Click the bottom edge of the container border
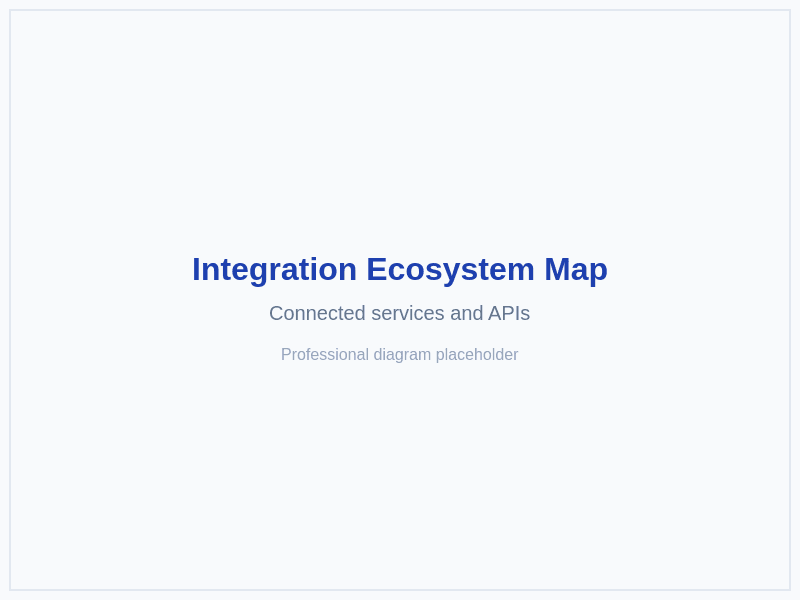 400,588
